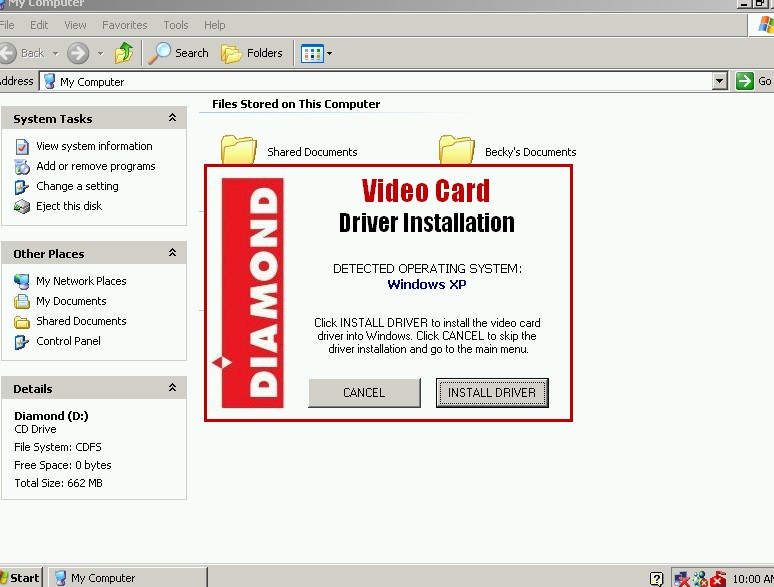Collapse the Details panel
The height and width of the screenshot is (587, 774).
click(x=172, y=388)
